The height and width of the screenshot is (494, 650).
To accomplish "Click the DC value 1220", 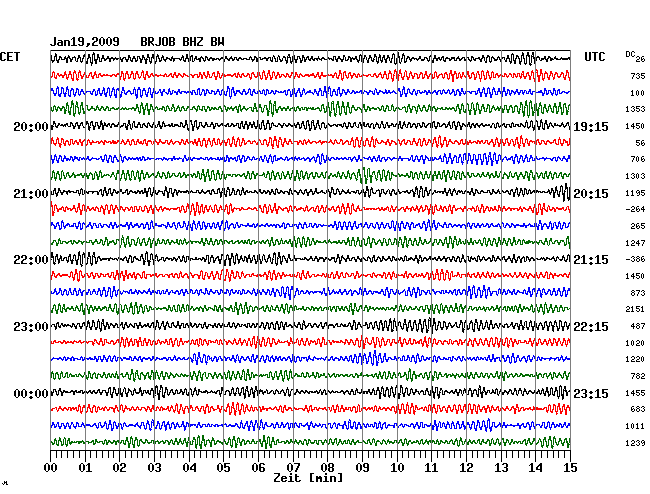I will point(635,359).
